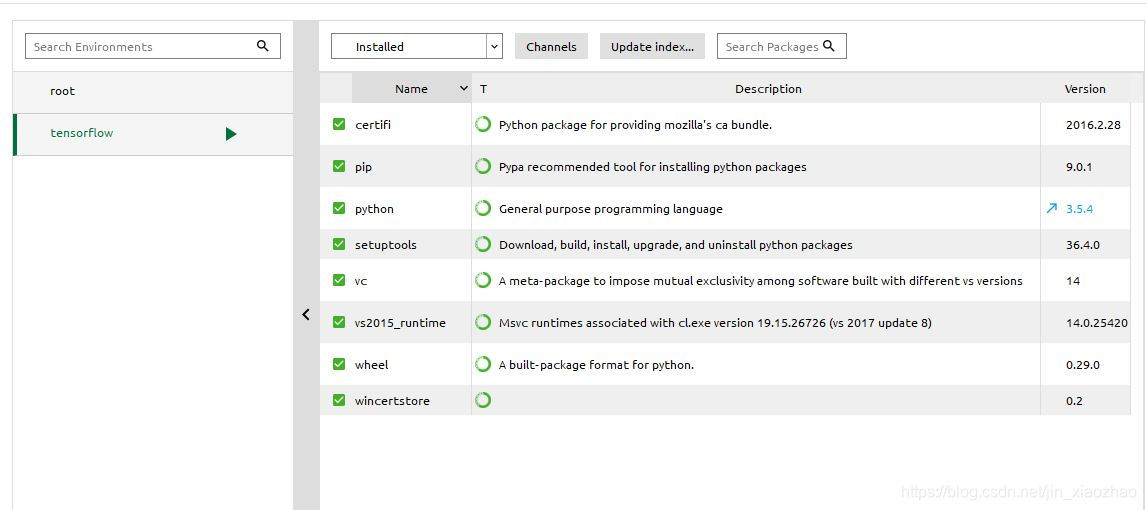Click the green type circle for vs2015_runtime
Viewport: 1146px width, 510px height.
tap(483, 322)
